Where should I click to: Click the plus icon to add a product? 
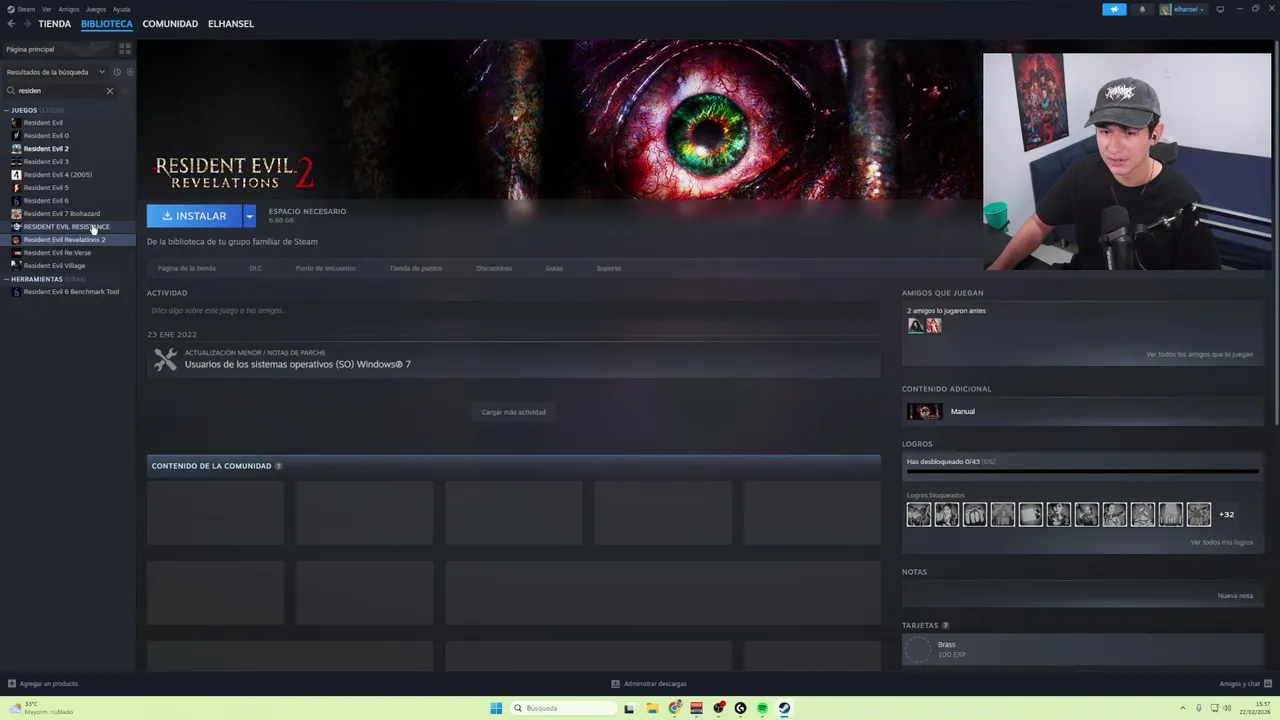pyautogui.click(x=12, y=684)
